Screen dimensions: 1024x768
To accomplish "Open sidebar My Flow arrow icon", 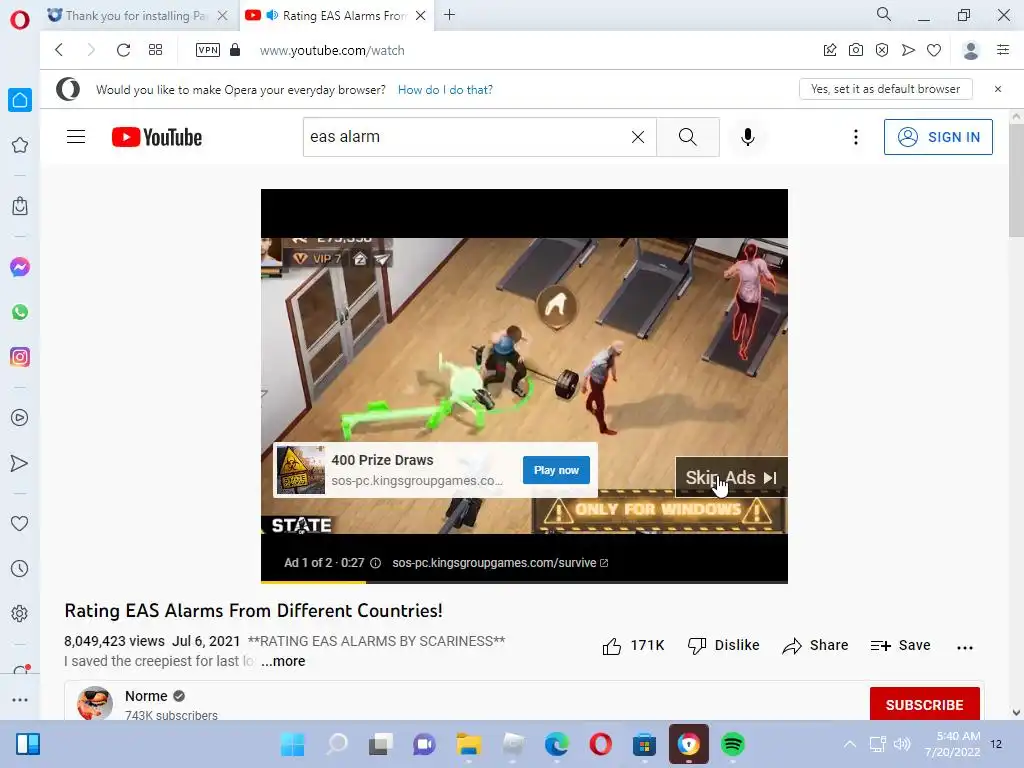I will 20,463.
